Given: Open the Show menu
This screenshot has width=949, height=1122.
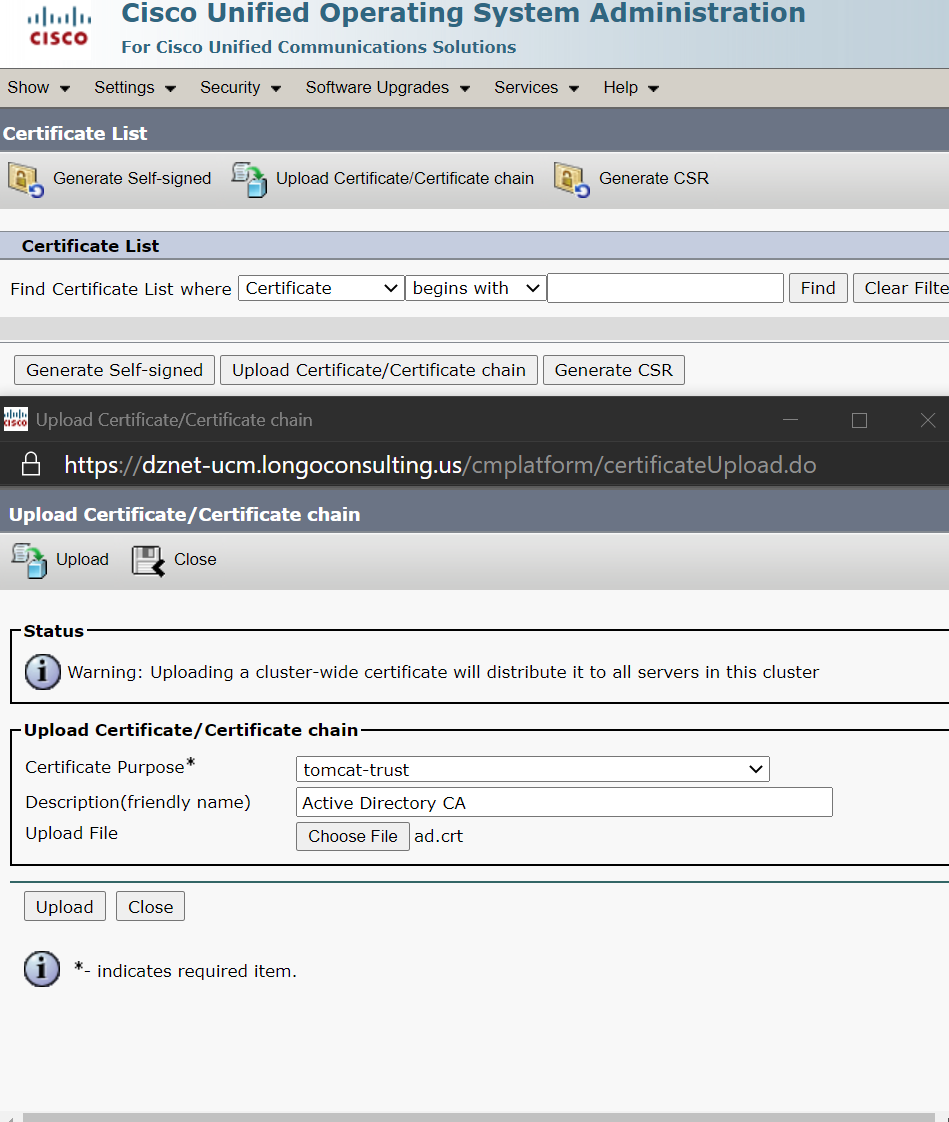Looking at the screenshot, I should [x=39, y=87].
